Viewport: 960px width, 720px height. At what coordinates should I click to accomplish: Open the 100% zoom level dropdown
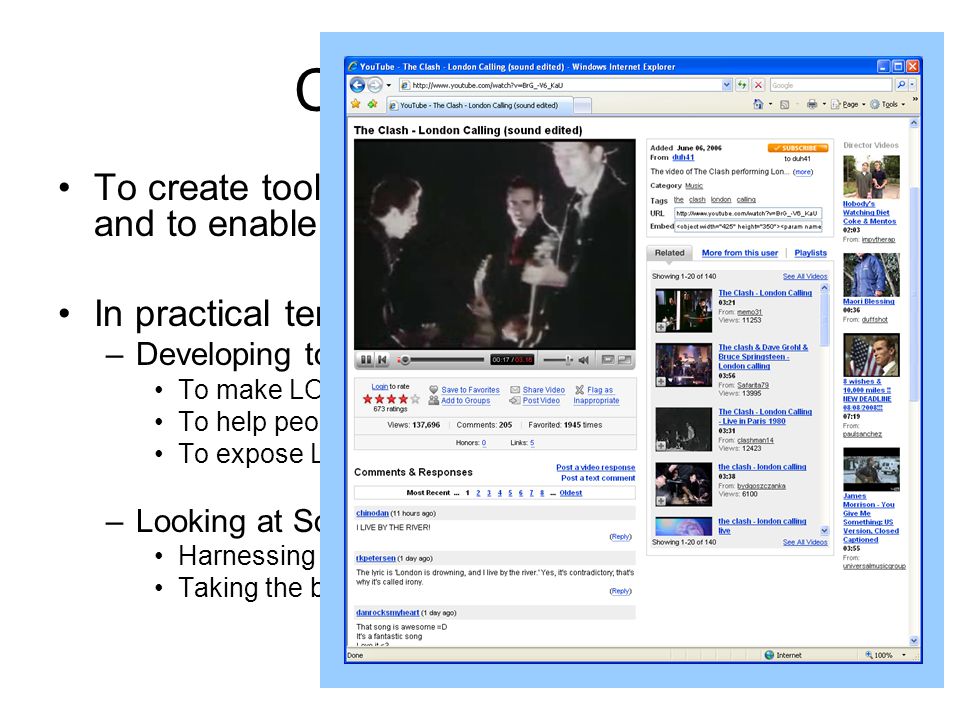coord(903,655)
